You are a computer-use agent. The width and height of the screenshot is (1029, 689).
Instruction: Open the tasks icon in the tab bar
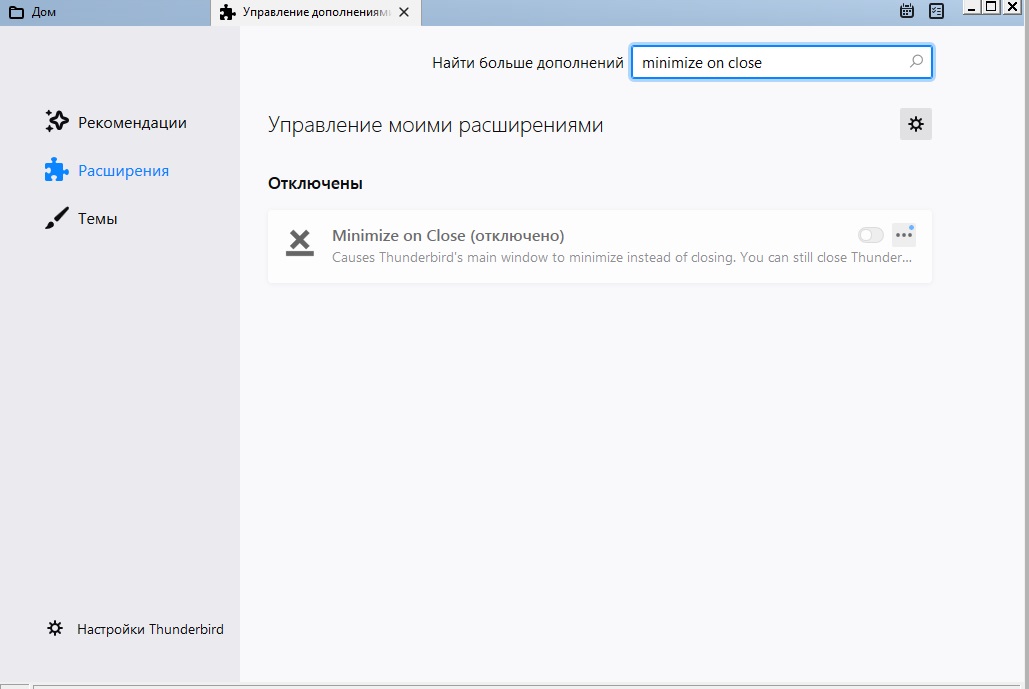(936, 11)
